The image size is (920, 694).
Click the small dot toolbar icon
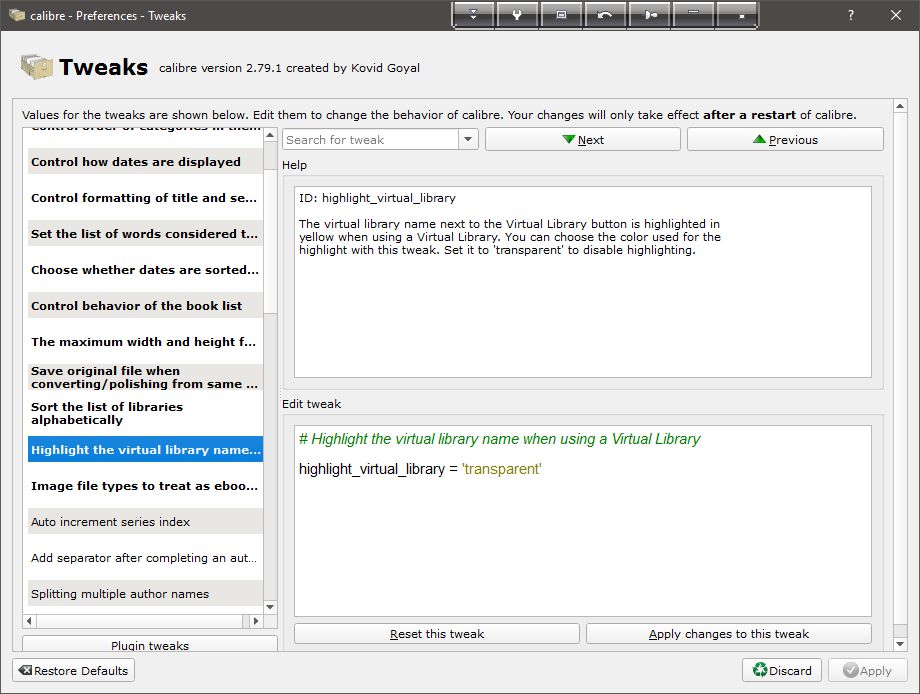click(738, 15)
